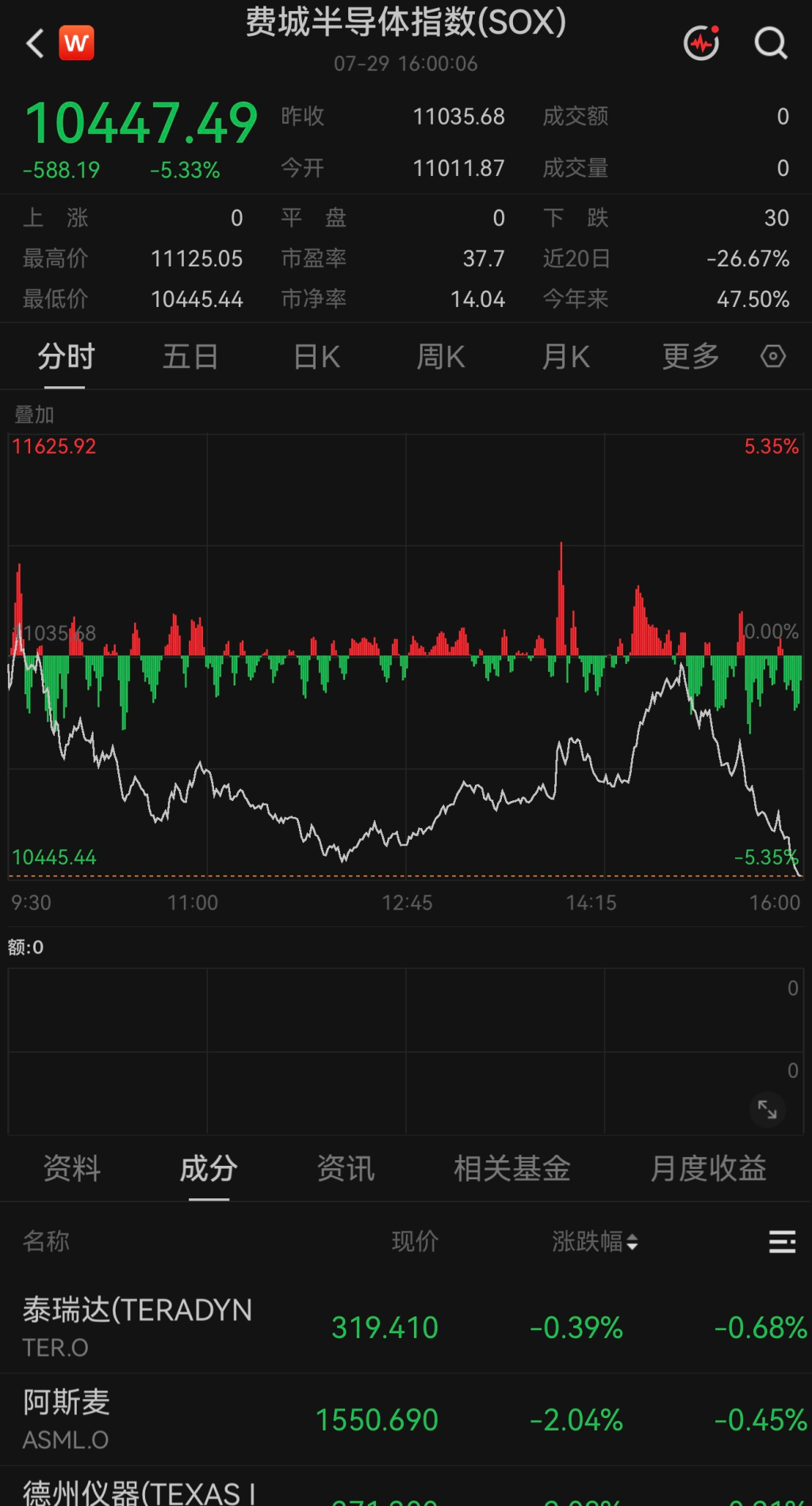The image size is (812, 1506).
Task: Open the 月度收益 tab
Action: pyautogui.click(x=708, y=1168)
